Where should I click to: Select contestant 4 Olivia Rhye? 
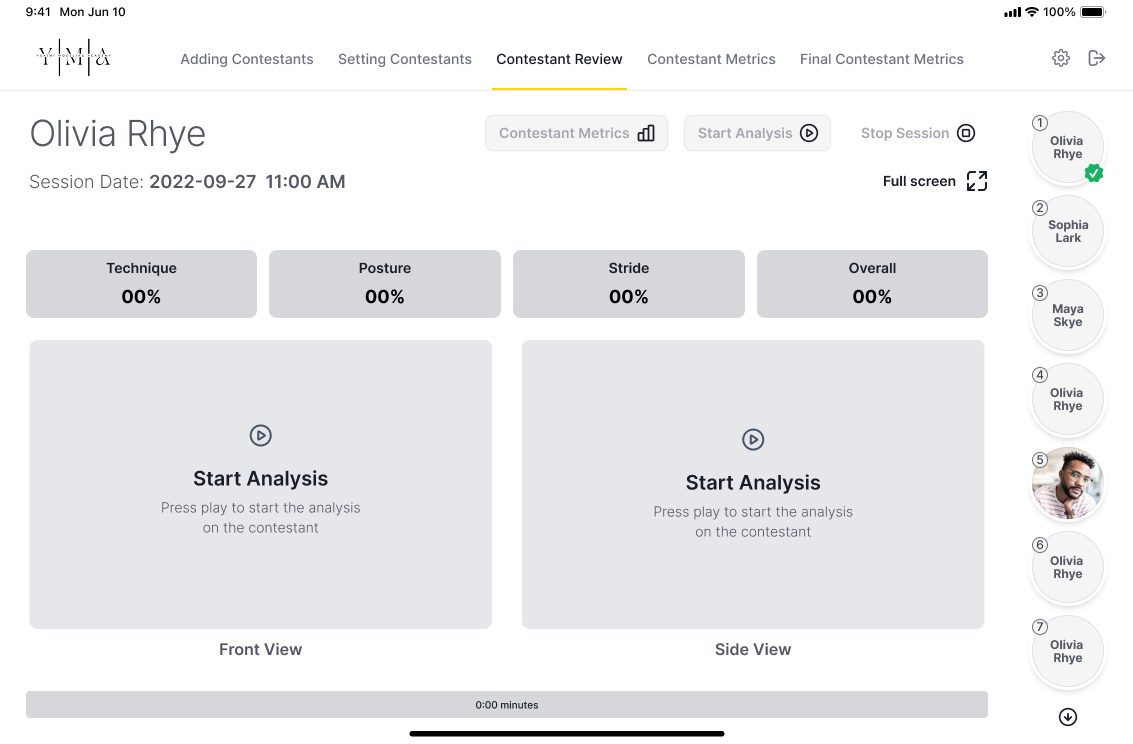(x=1067, y=399)
